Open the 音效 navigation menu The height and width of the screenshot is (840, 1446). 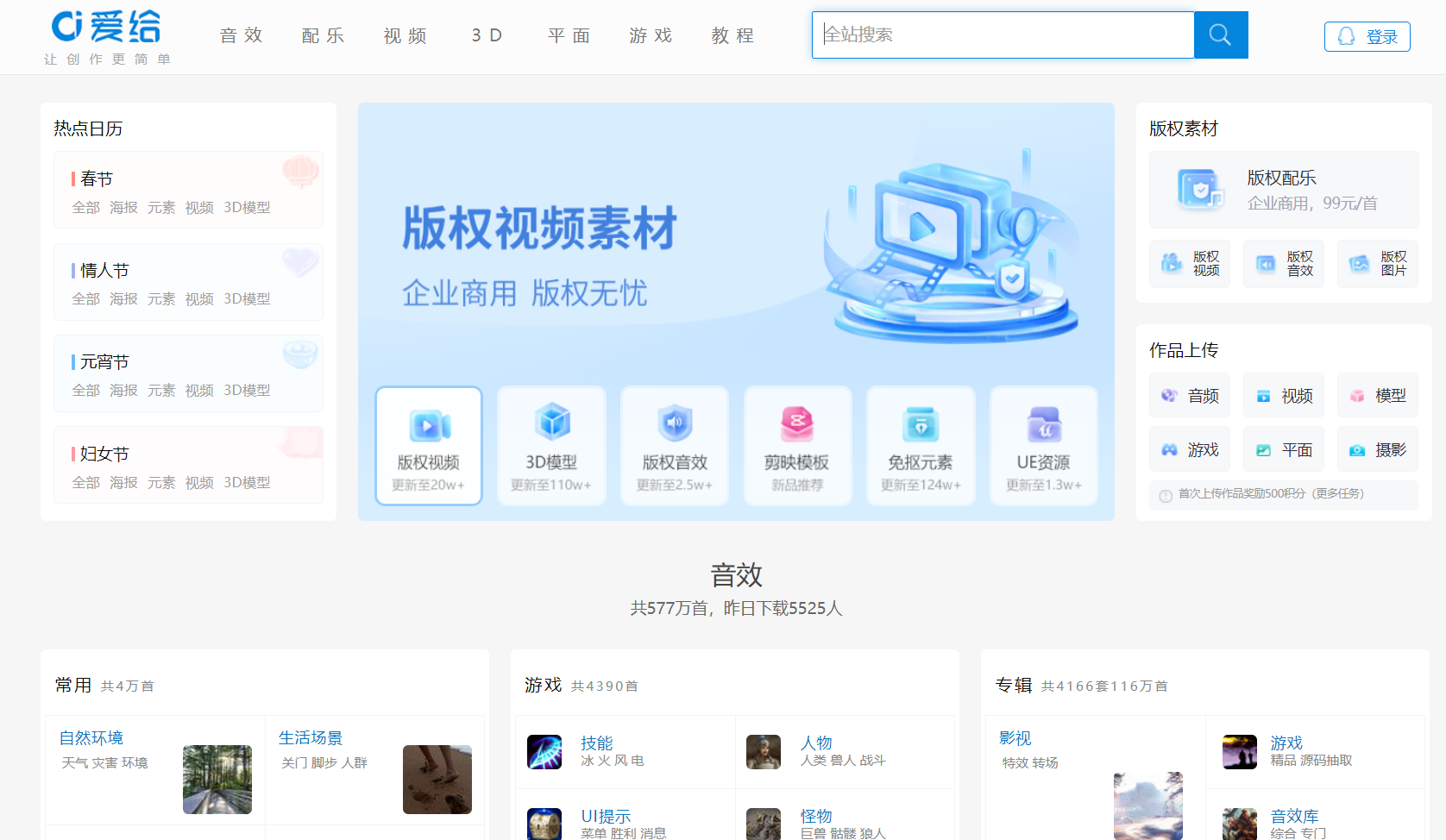[x=241, y=35]
